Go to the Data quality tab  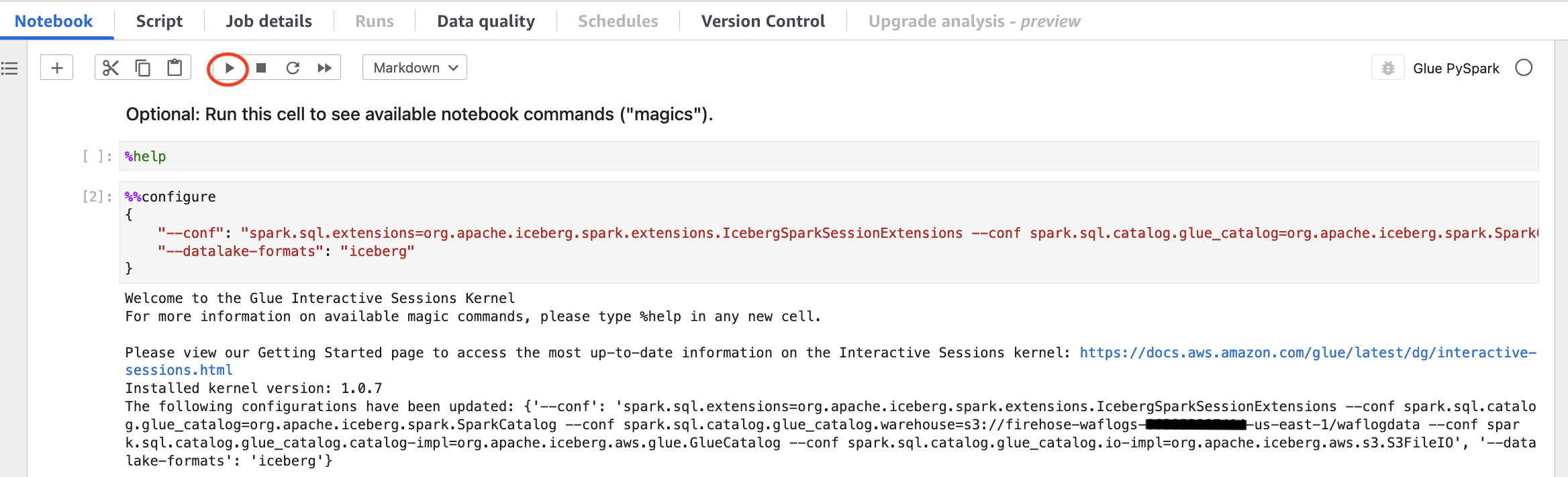486,21
